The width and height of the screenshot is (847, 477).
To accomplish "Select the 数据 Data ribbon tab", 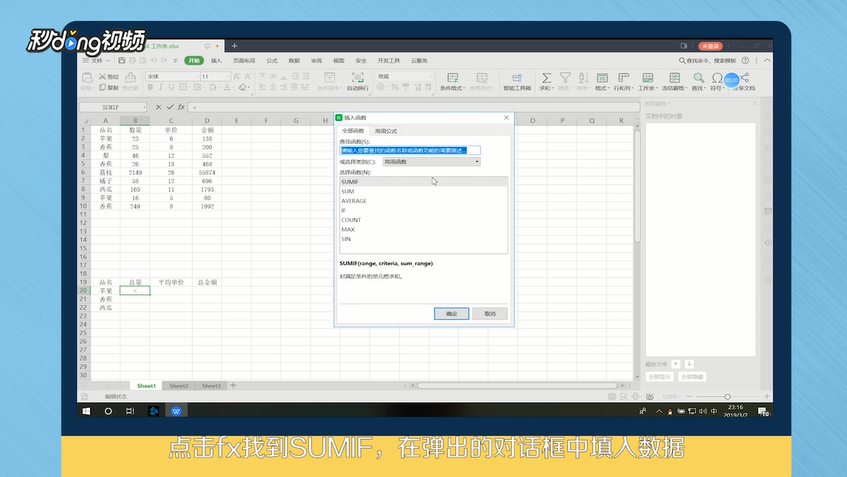I will pos(294,61).
